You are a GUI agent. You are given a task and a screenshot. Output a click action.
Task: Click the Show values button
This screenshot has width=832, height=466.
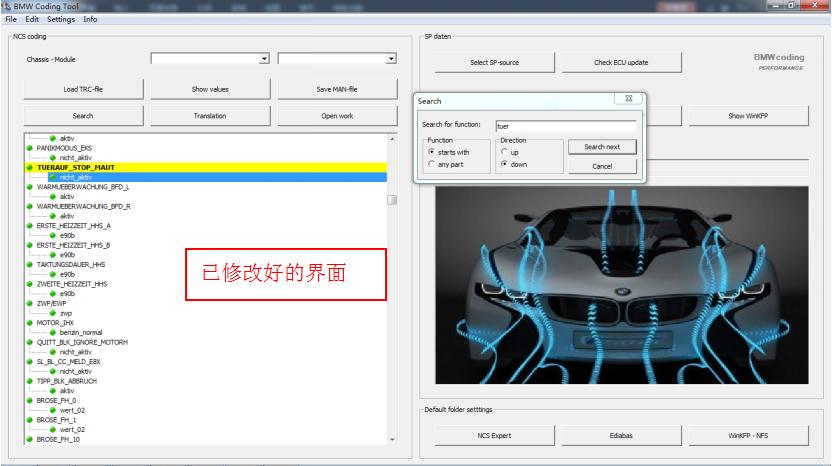210,89
